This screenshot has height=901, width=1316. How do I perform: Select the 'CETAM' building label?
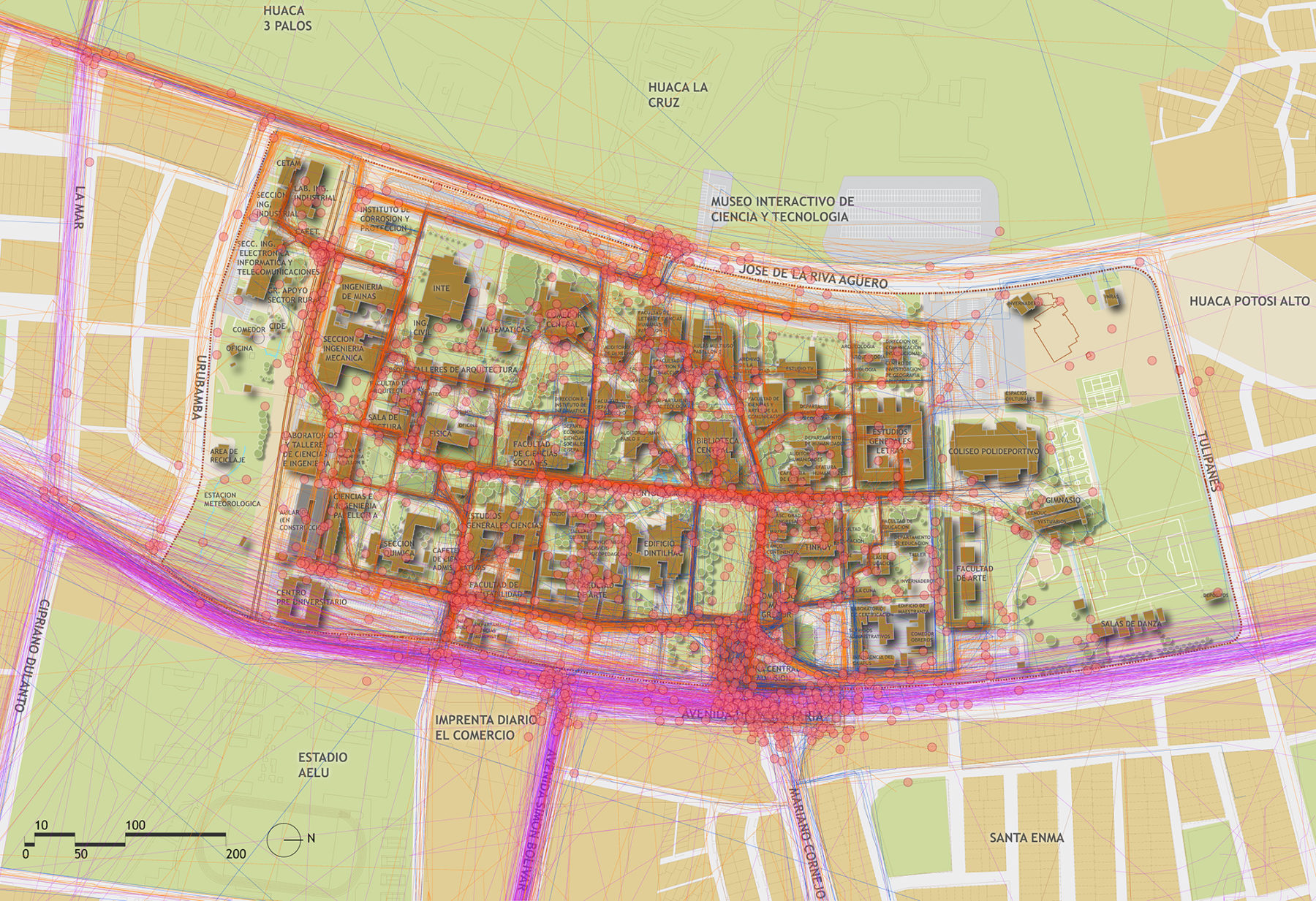pyautogui.click(x=290, y=163)
